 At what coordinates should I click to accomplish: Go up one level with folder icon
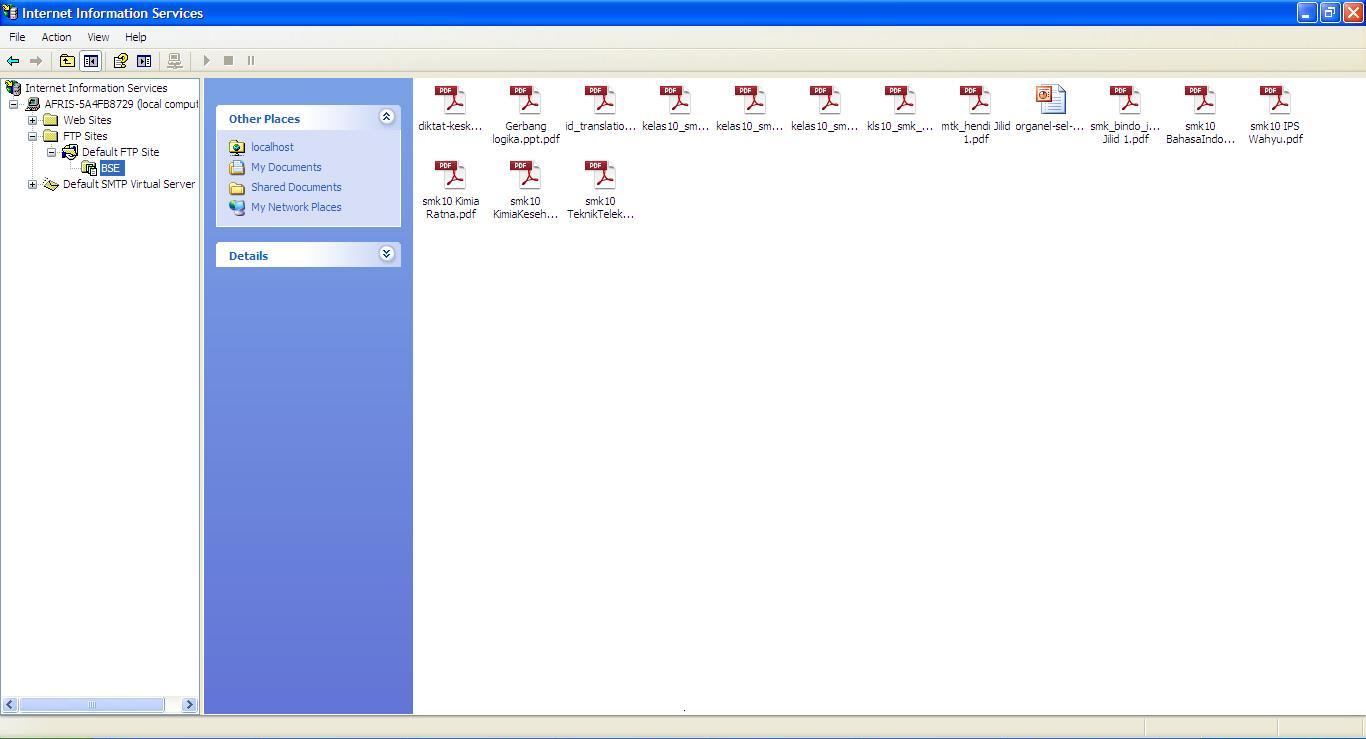click(x=67, y=61)
